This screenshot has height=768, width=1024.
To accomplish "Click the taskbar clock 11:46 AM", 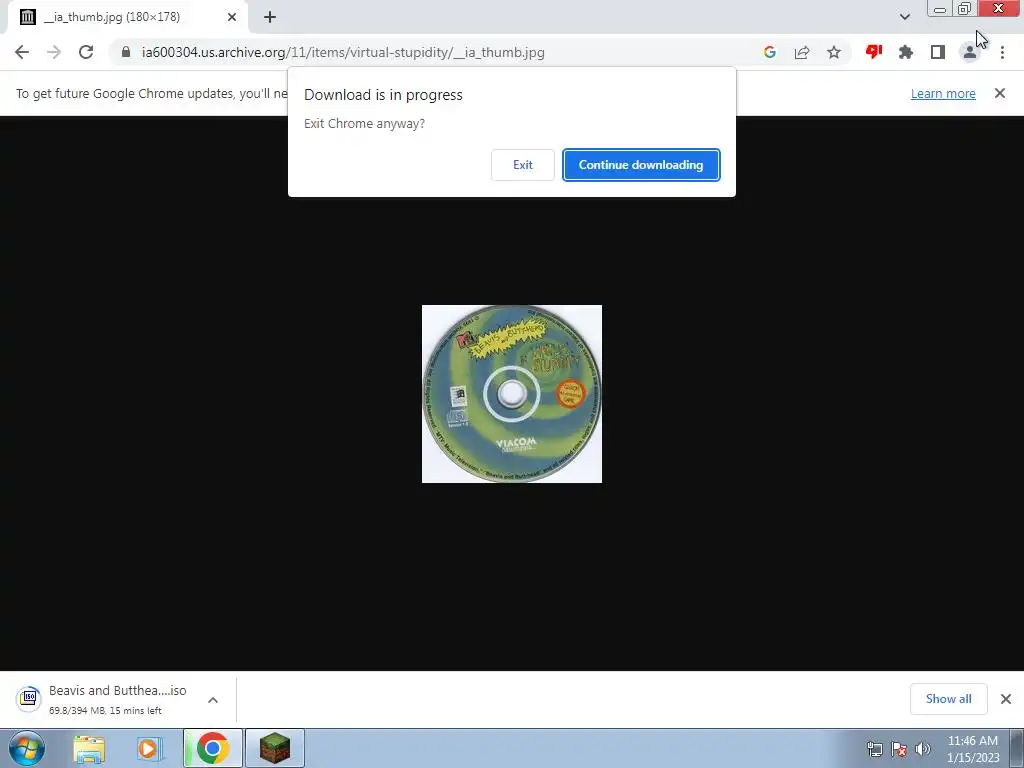I will (973, 749).
